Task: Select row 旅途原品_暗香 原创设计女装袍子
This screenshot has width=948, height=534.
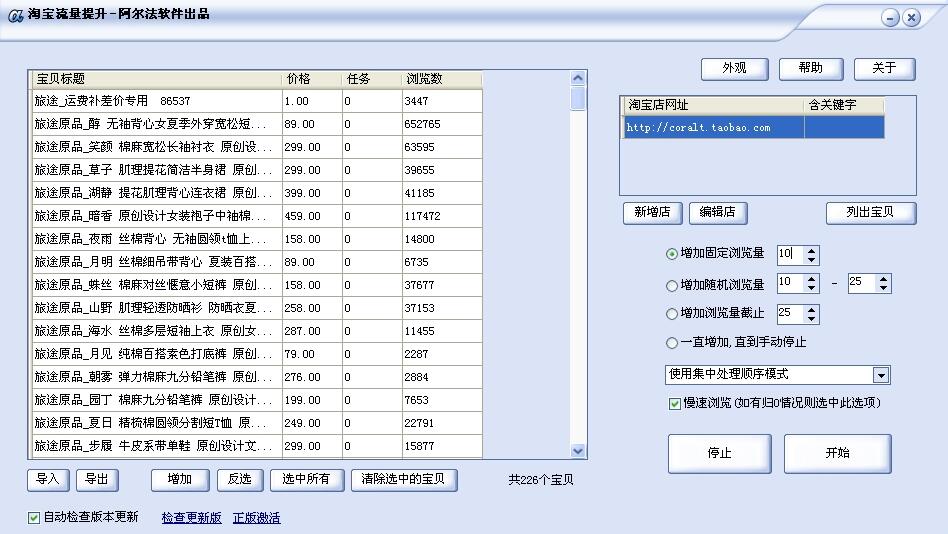Action: pos(256,216)
